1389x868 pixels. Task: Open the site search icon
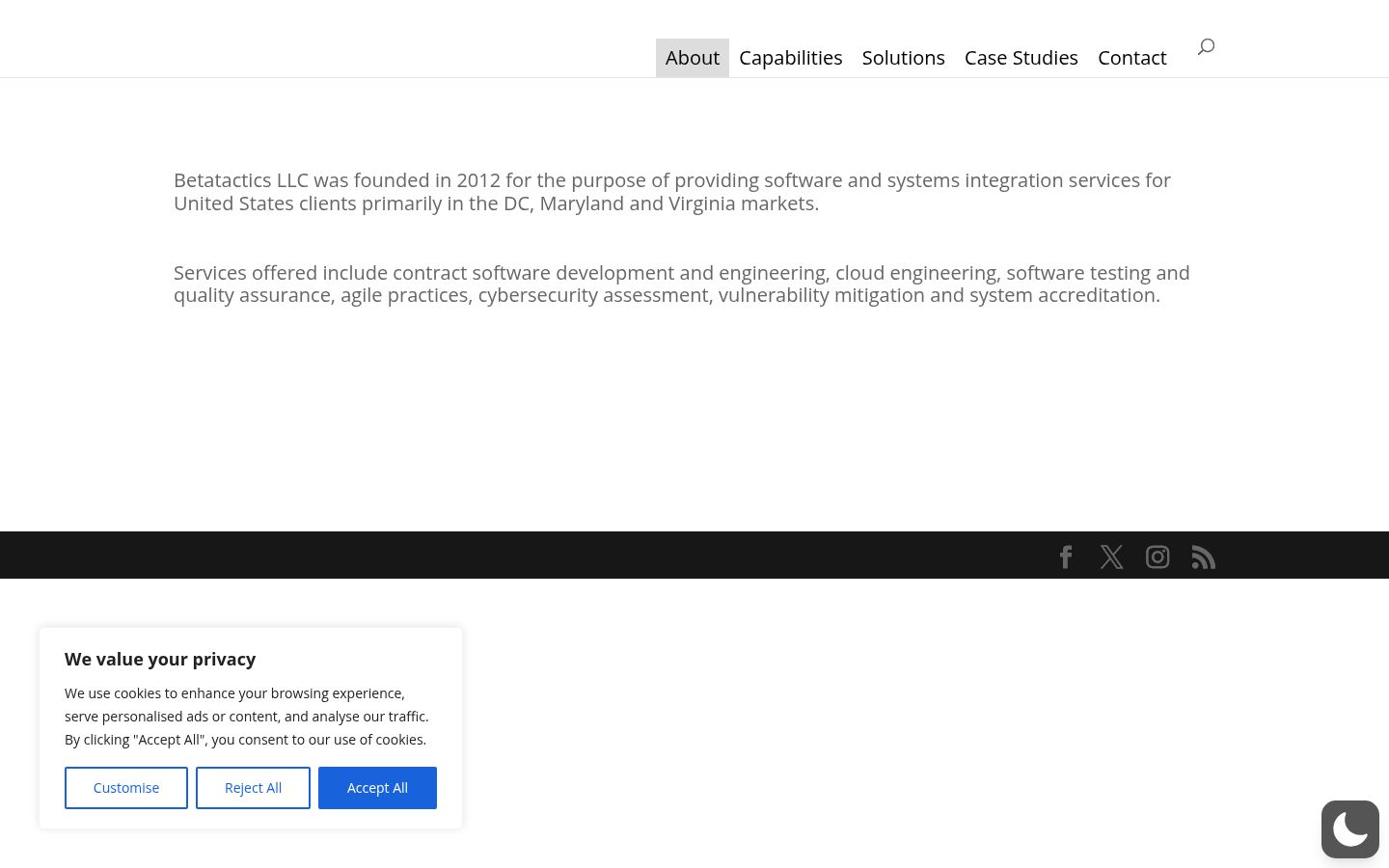tap(1206, 46)
